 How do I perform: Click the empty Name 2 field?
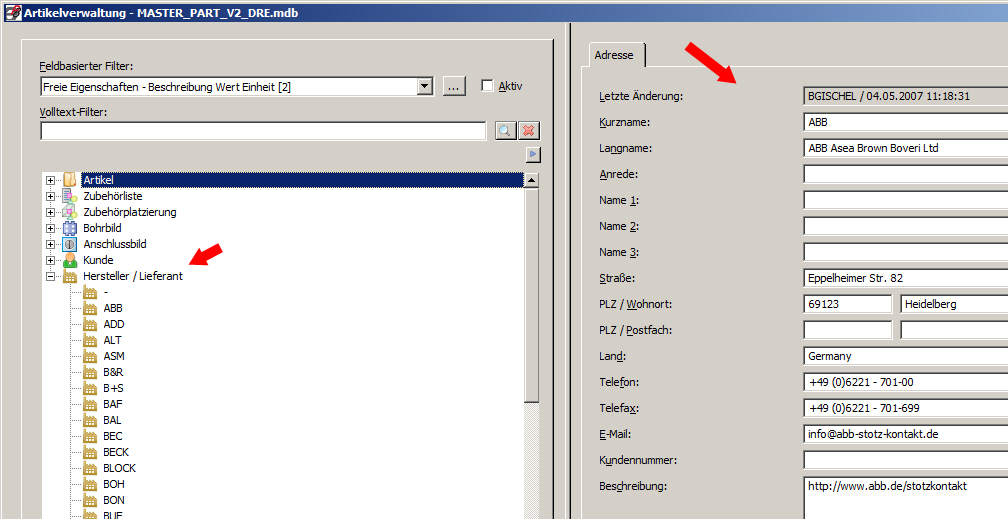[x=905, y=226]
